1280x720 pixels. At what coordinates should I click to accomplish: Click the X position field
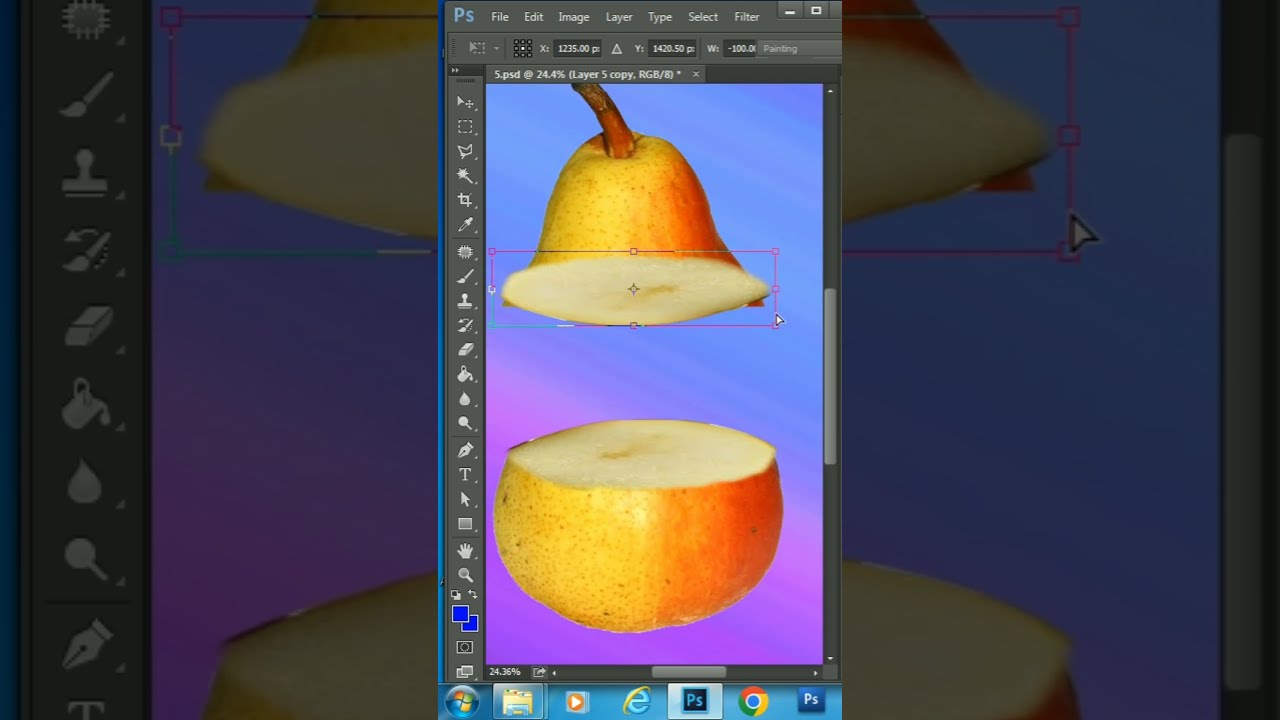[578, 48]
